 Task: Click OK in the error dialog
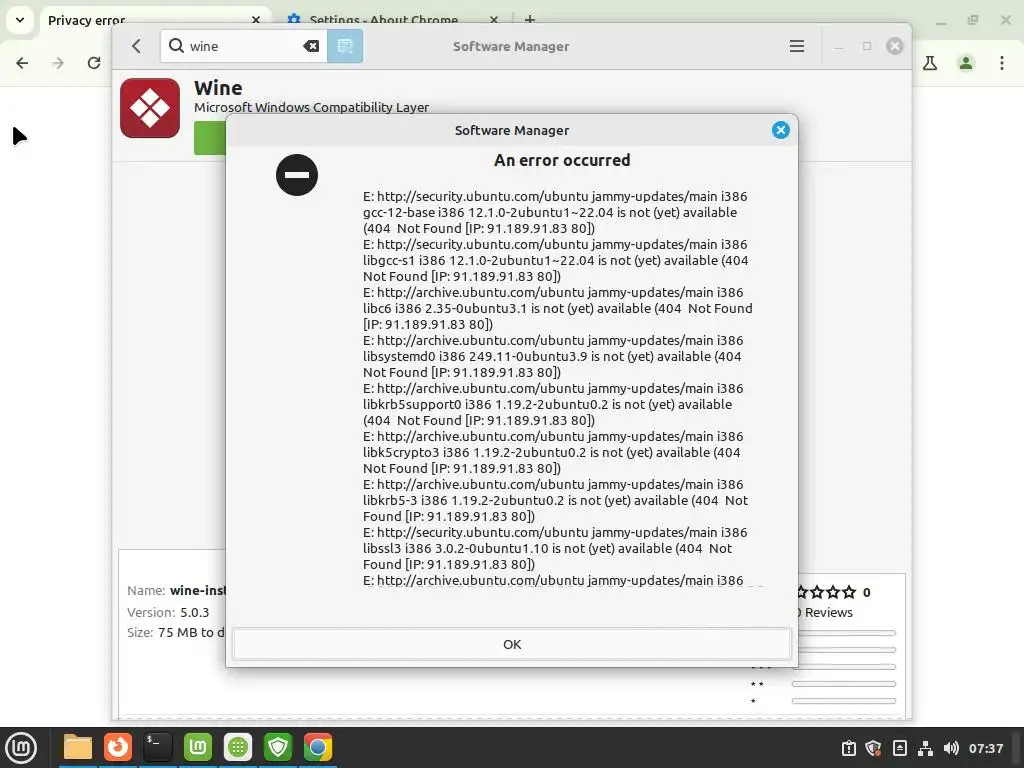(511, 644)
